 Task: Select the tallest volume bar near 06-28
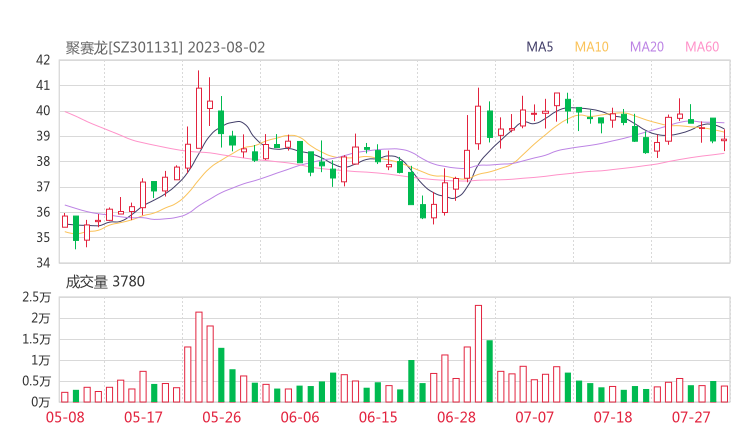click(x=479, y=354)
